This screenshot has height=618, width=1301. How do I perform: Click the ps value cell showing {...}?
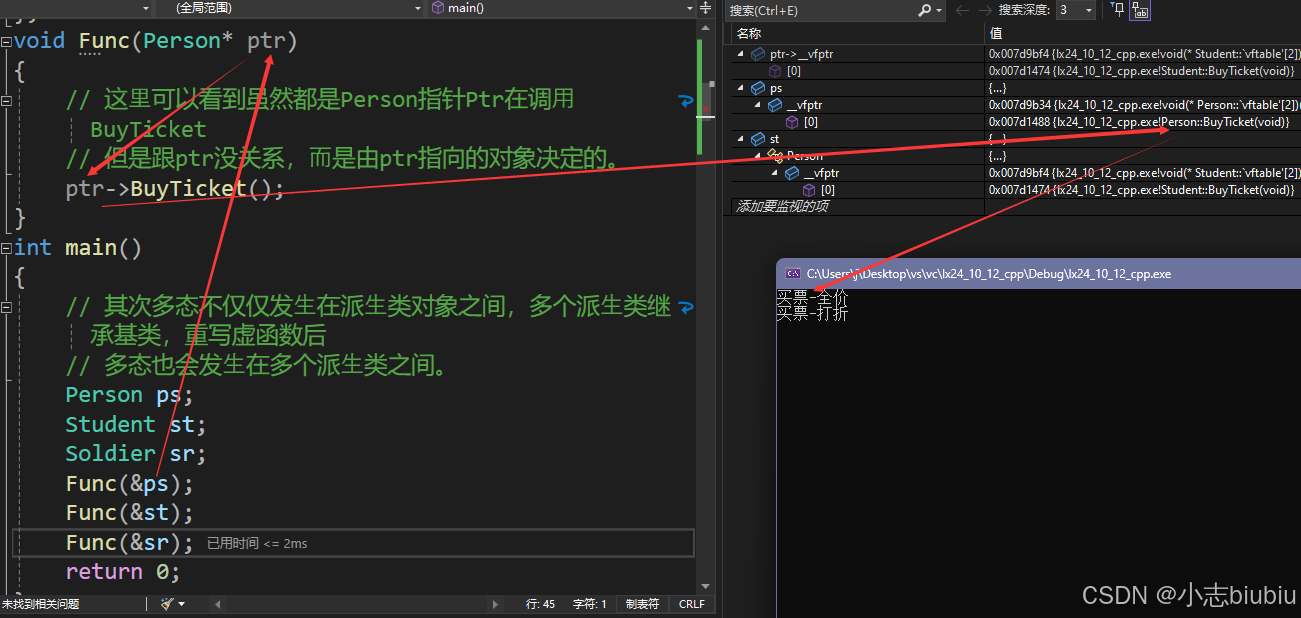point(1143,88)
